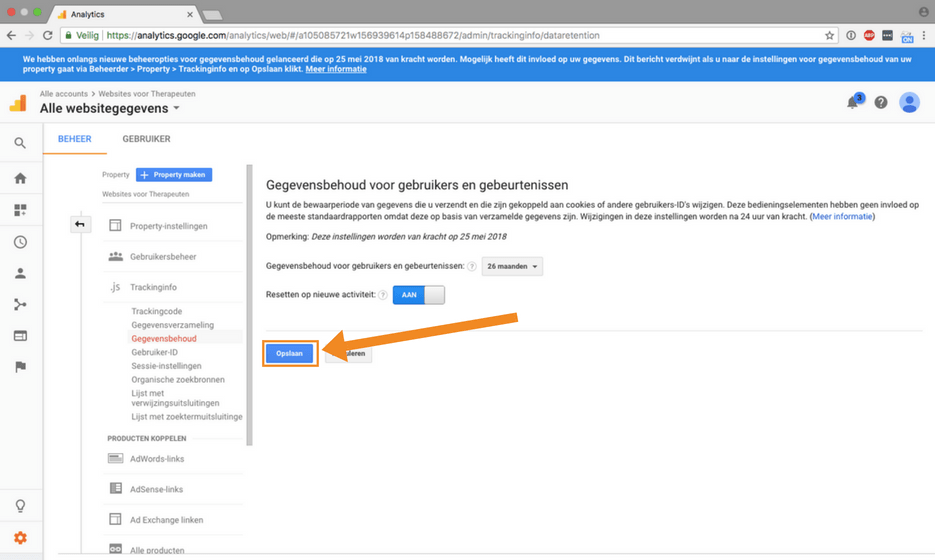Click the Opslaan button

pyautogui.click(x=289, y=353)
